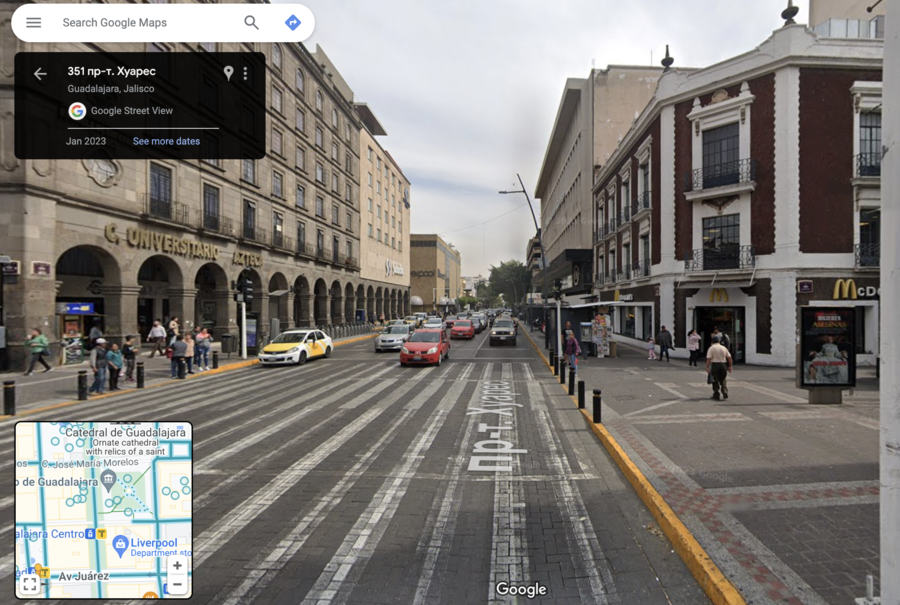The image size is (900, 605).
Task: Zoom in the minimap with plus button
Action: [177, 565]
